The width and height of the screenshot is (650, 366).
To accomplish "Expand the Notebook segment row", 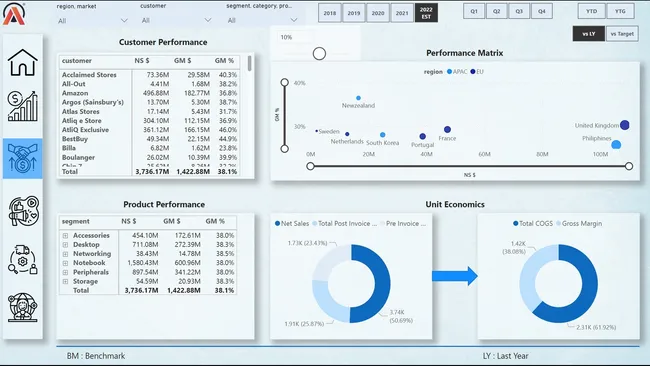I will tap(65, 263).
